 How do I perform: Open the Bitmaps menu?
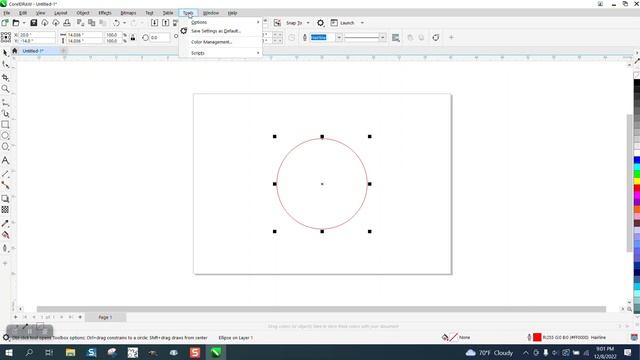tap(128, 13)
